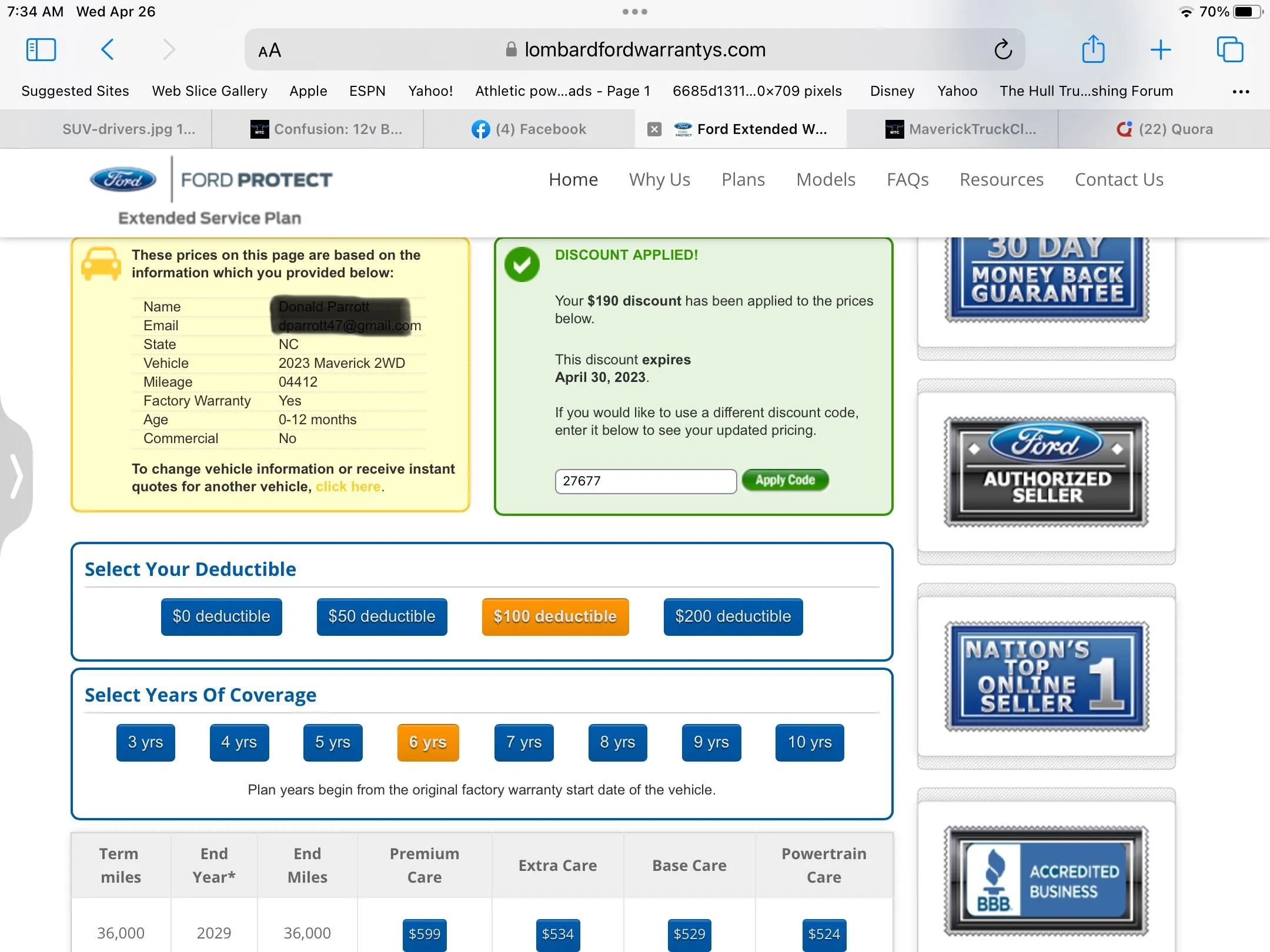Switch to the Facebook tab

click(x=529, y=129)
